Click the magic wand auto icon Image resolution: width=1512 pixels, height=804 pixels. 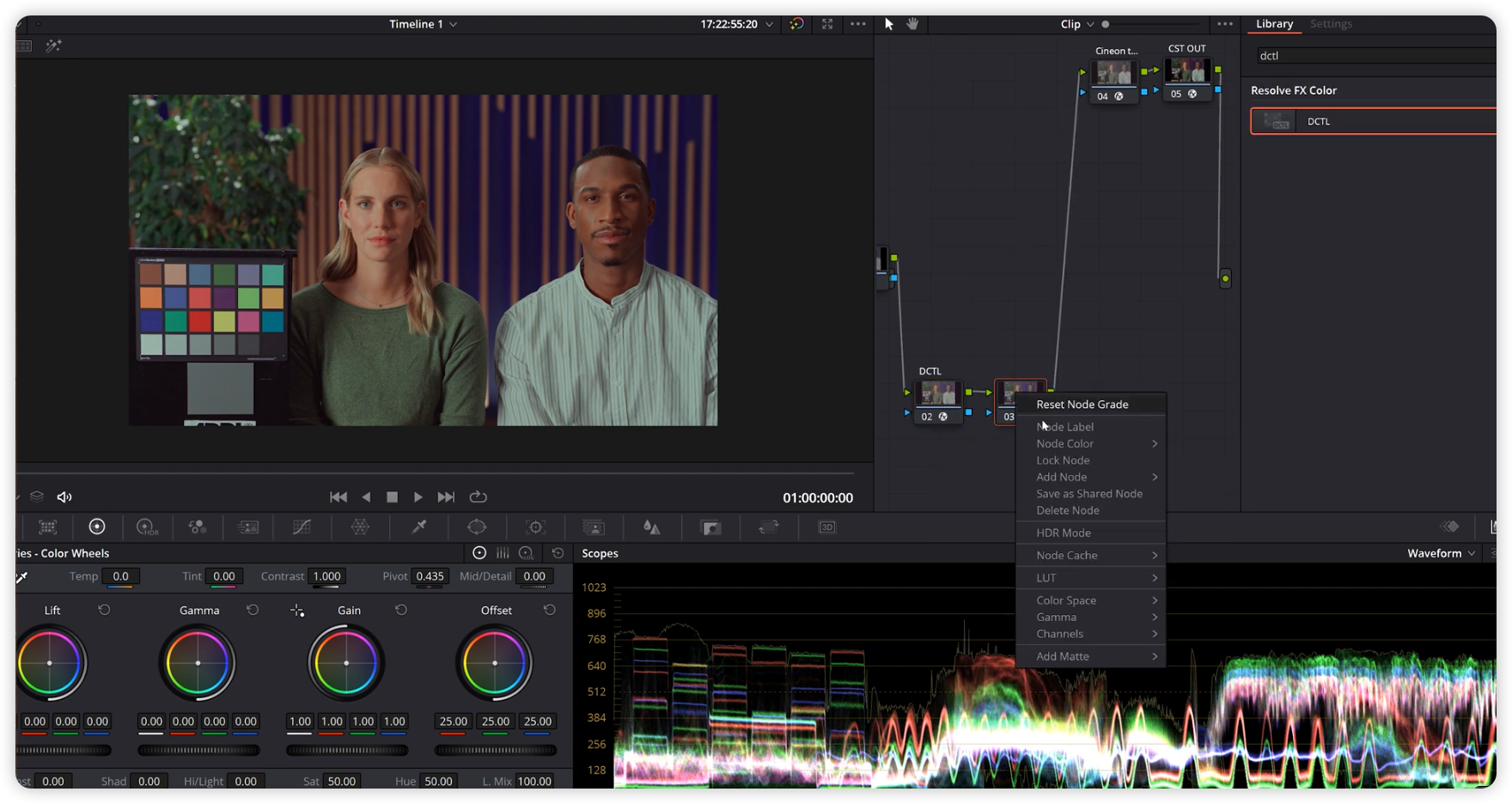pos(54,46)
